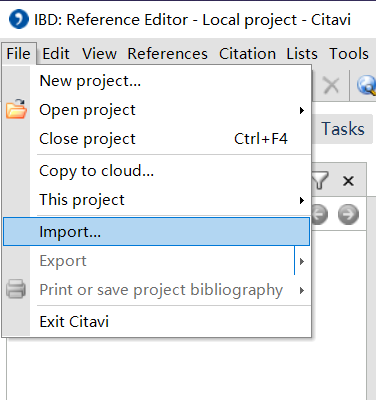Click the gray back arrow button
Viewport: 376px width, 400px height.
click(x=319, y=214)
